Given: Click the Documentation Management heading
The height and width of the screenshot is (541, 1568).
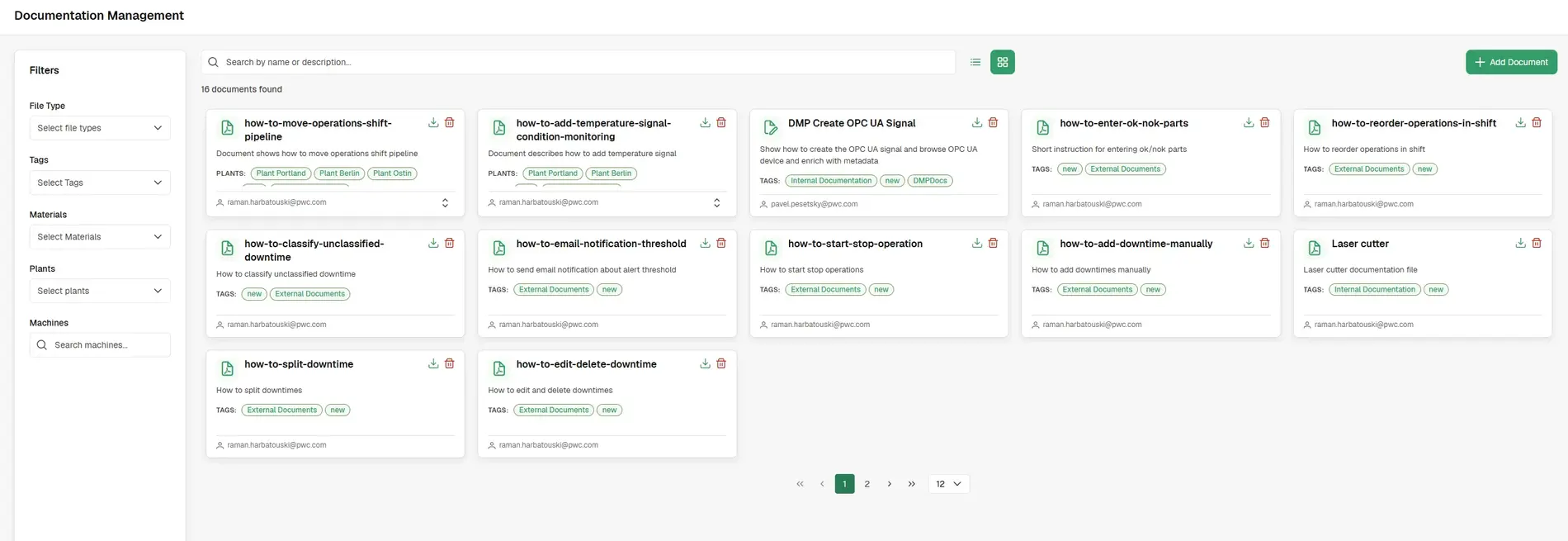Looking at the screenshot, I should (99, 16).
